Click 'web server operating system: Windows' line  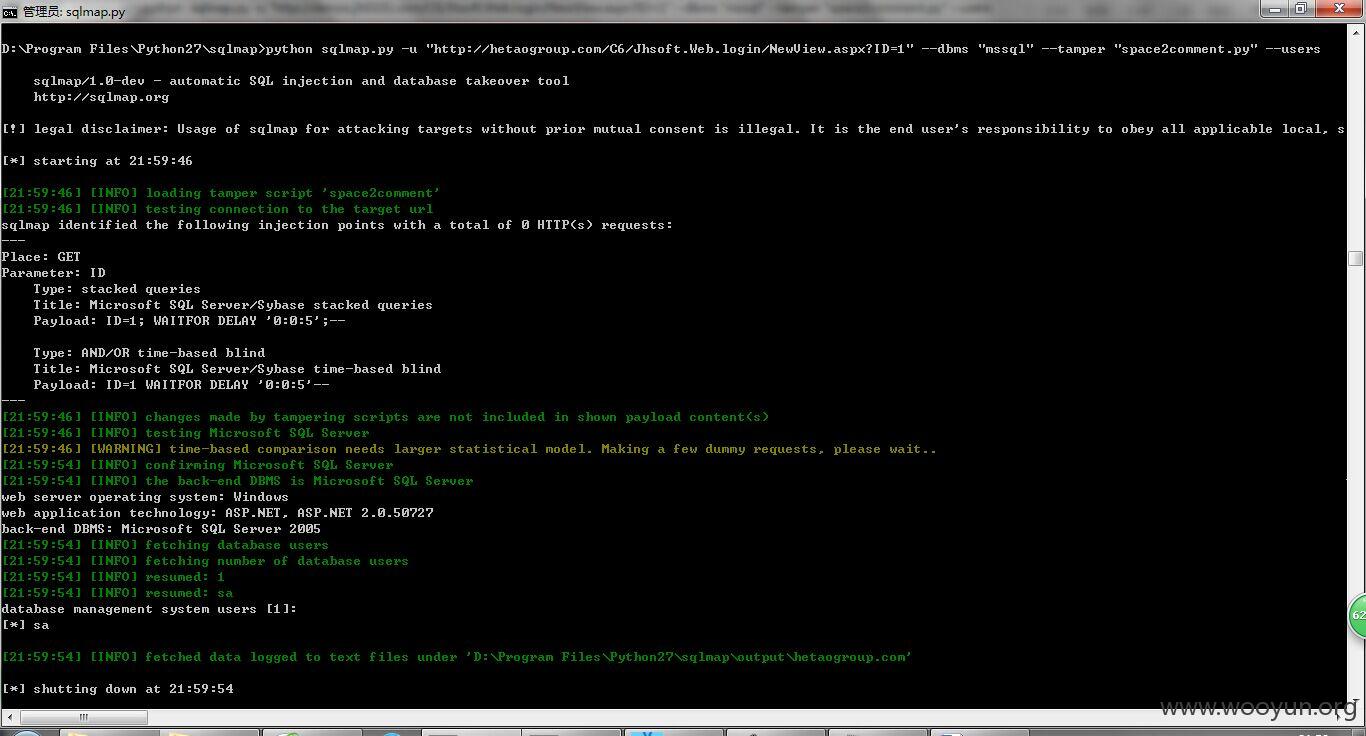pyautogui.click(x=145, y=497)
